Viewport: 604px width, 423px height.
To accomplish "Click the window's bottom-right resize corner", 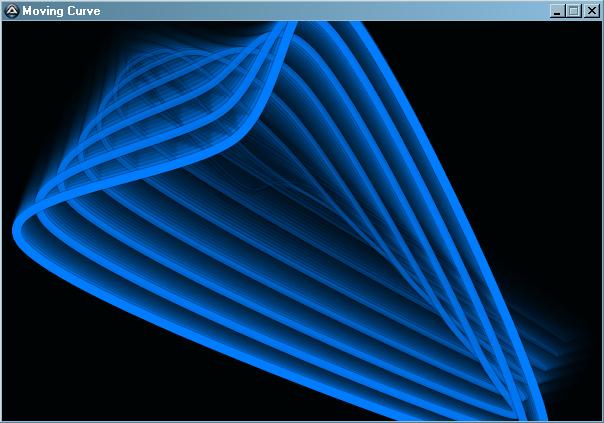I will coord(600,419).
